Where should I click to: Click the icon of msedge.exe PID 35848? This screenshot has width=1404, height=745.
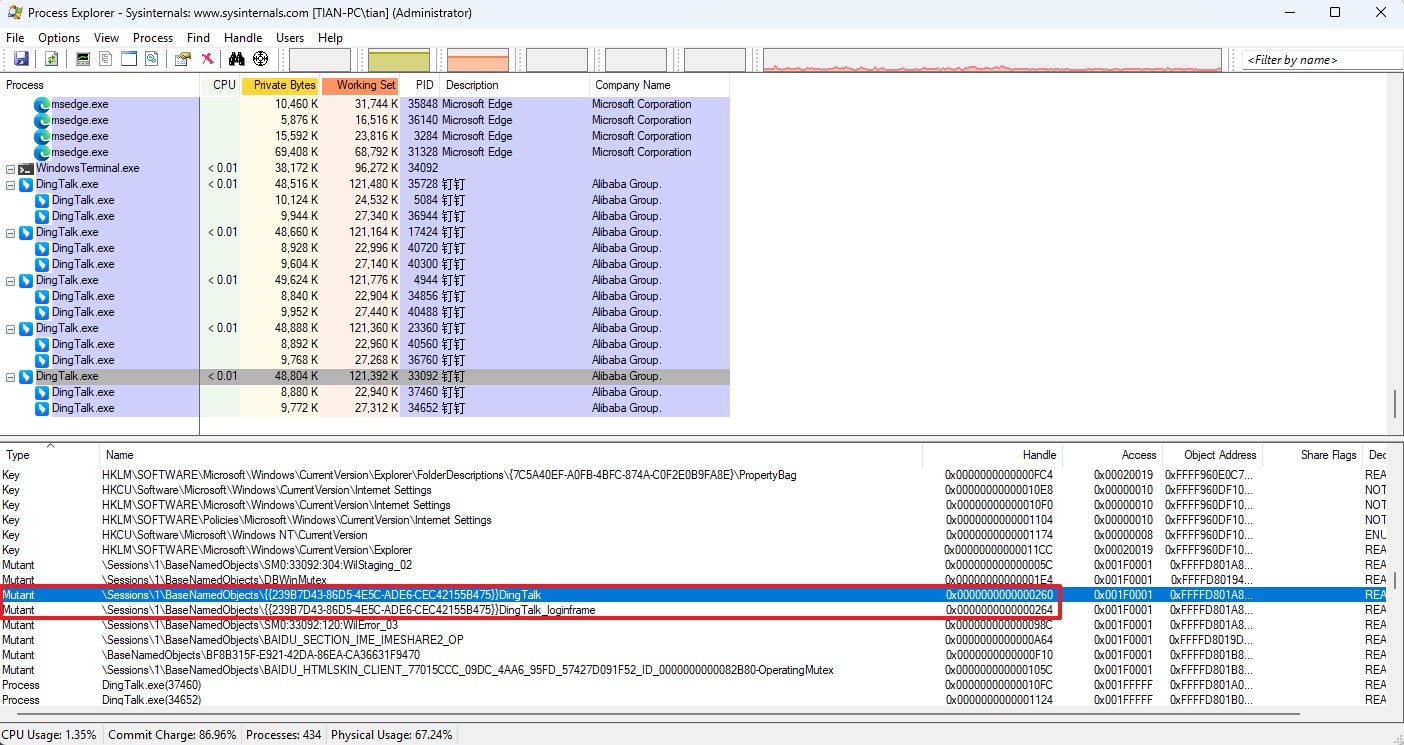[42, 104]
